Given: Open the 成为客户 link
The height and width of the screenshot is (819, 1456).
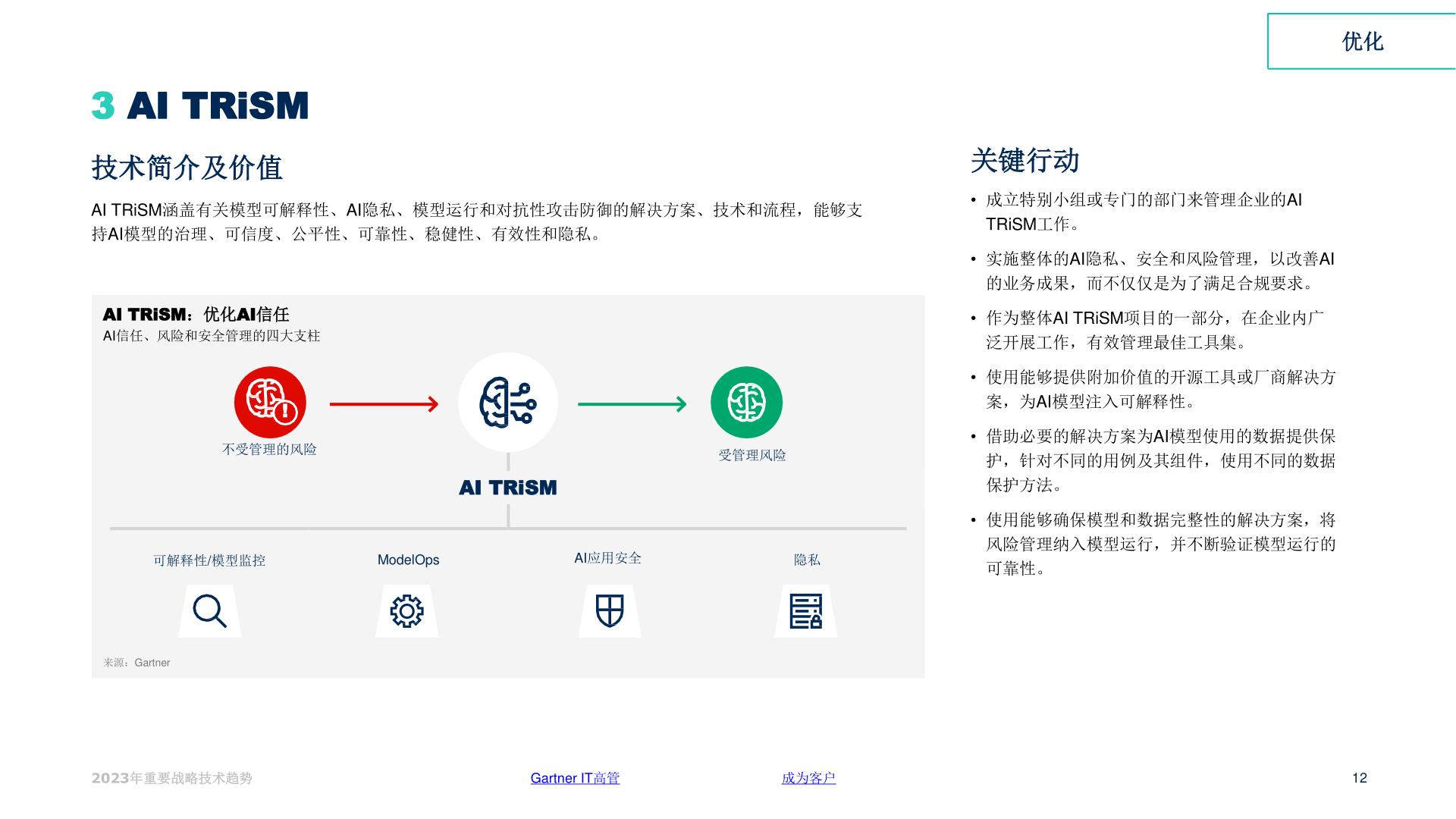Looking at the screenshot, I should coord(808,778).
